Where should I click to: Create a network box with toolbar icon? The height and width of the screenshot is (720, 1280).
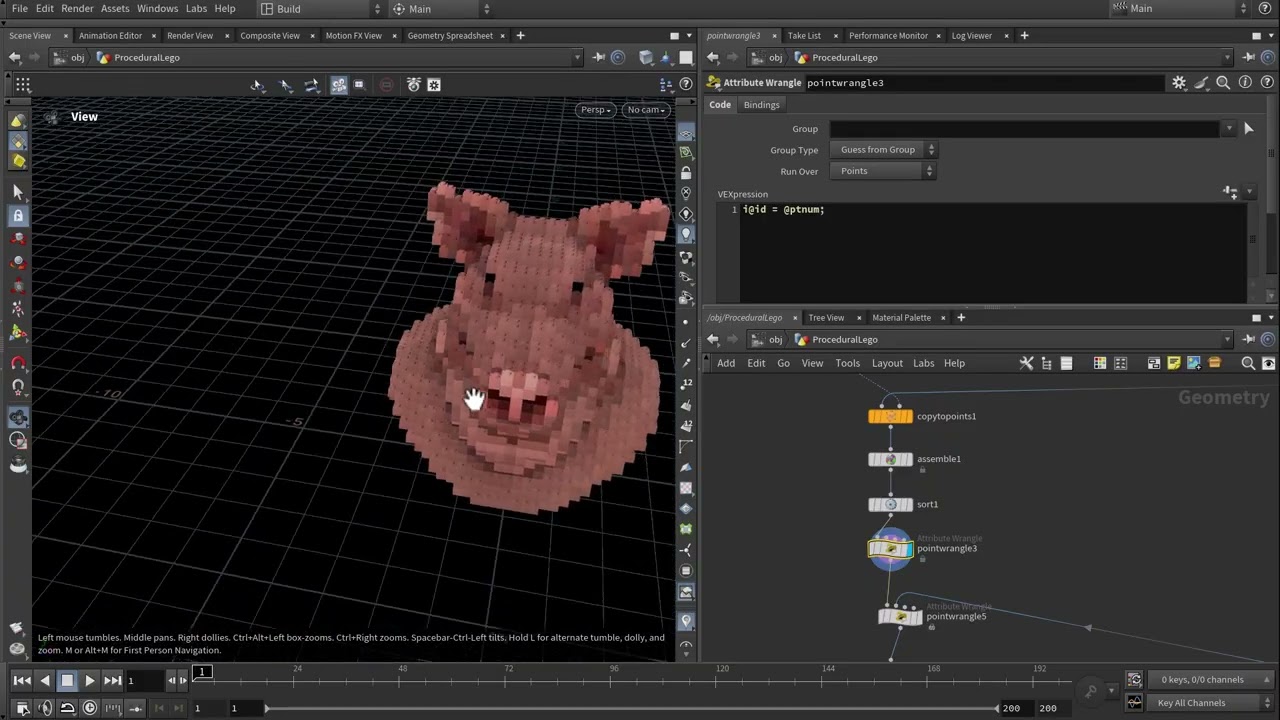pos(1154,363)
